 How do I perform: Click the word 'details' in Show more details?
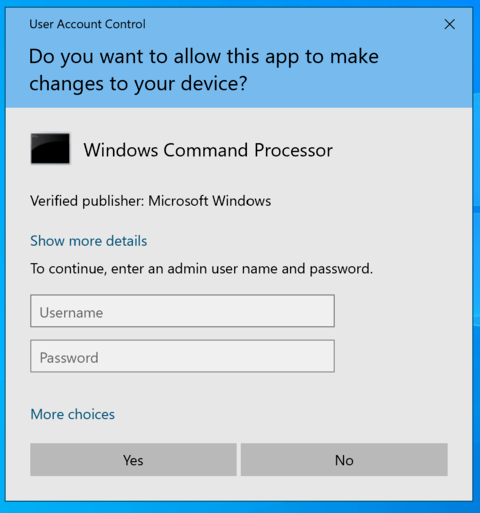[x=126, y=241]
